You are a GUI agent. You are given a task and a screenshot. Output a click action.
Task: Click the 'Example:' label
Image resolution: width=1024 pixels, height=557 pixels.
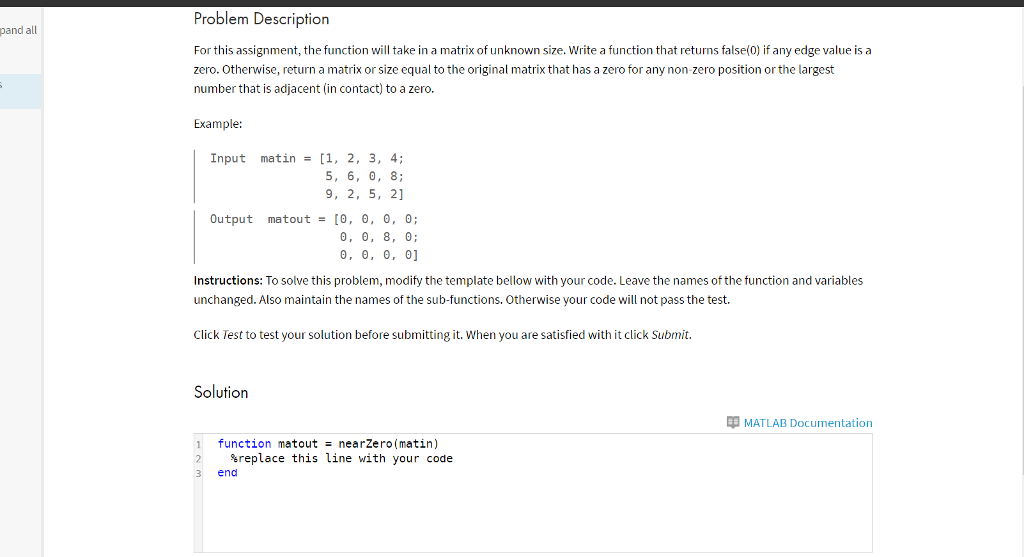coord(217,124)
